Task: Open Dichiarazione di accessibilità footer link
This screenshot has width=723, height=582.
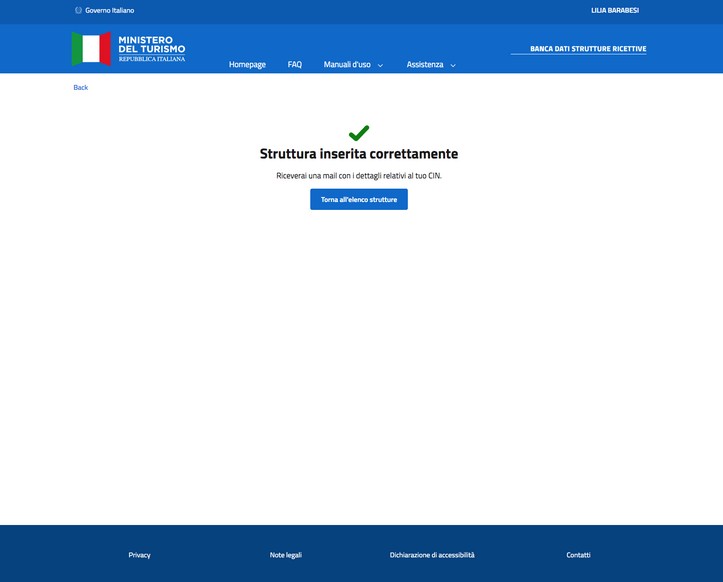Action: [x=432, y=555]
